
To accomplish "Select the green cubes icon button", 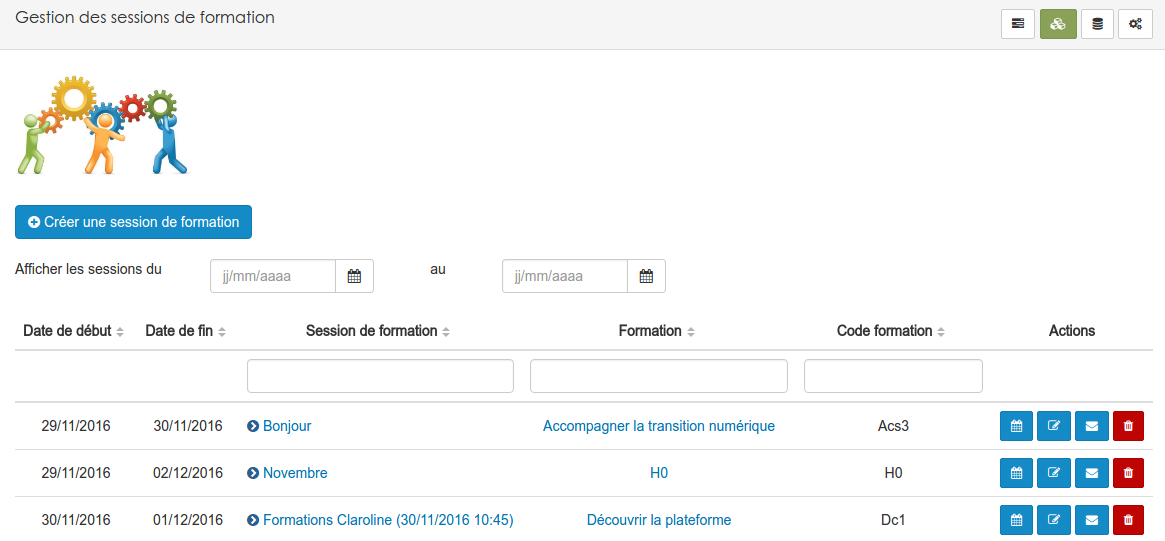I will (x=1058, y=24).
